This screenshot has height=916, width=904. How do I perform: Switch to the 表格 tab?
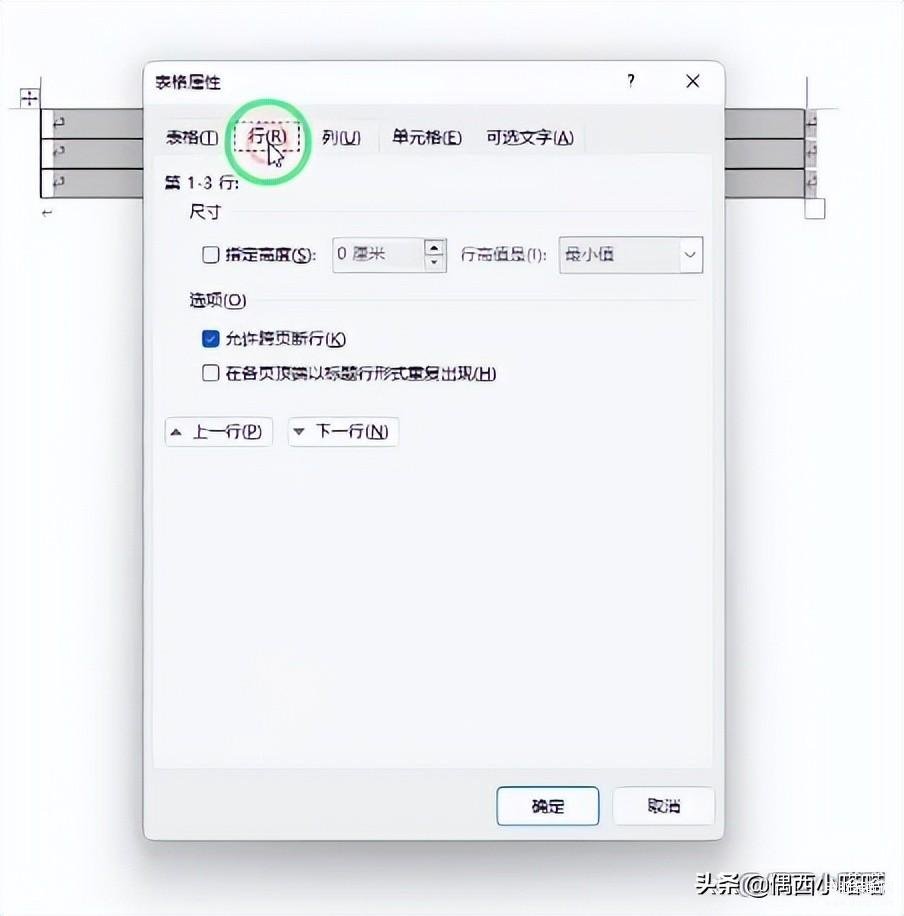tap(192, 138)
